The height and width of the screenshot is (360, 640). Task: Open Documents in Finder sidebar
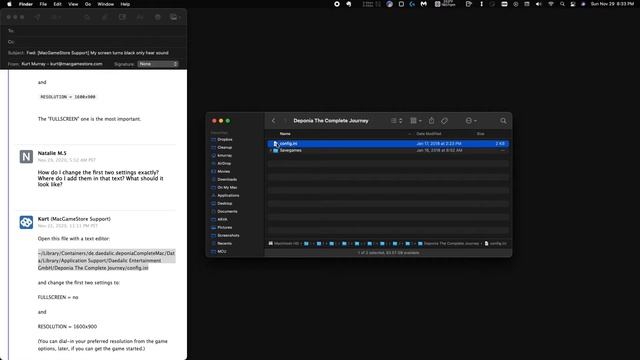pyautogui.click(x=227, y=211)
